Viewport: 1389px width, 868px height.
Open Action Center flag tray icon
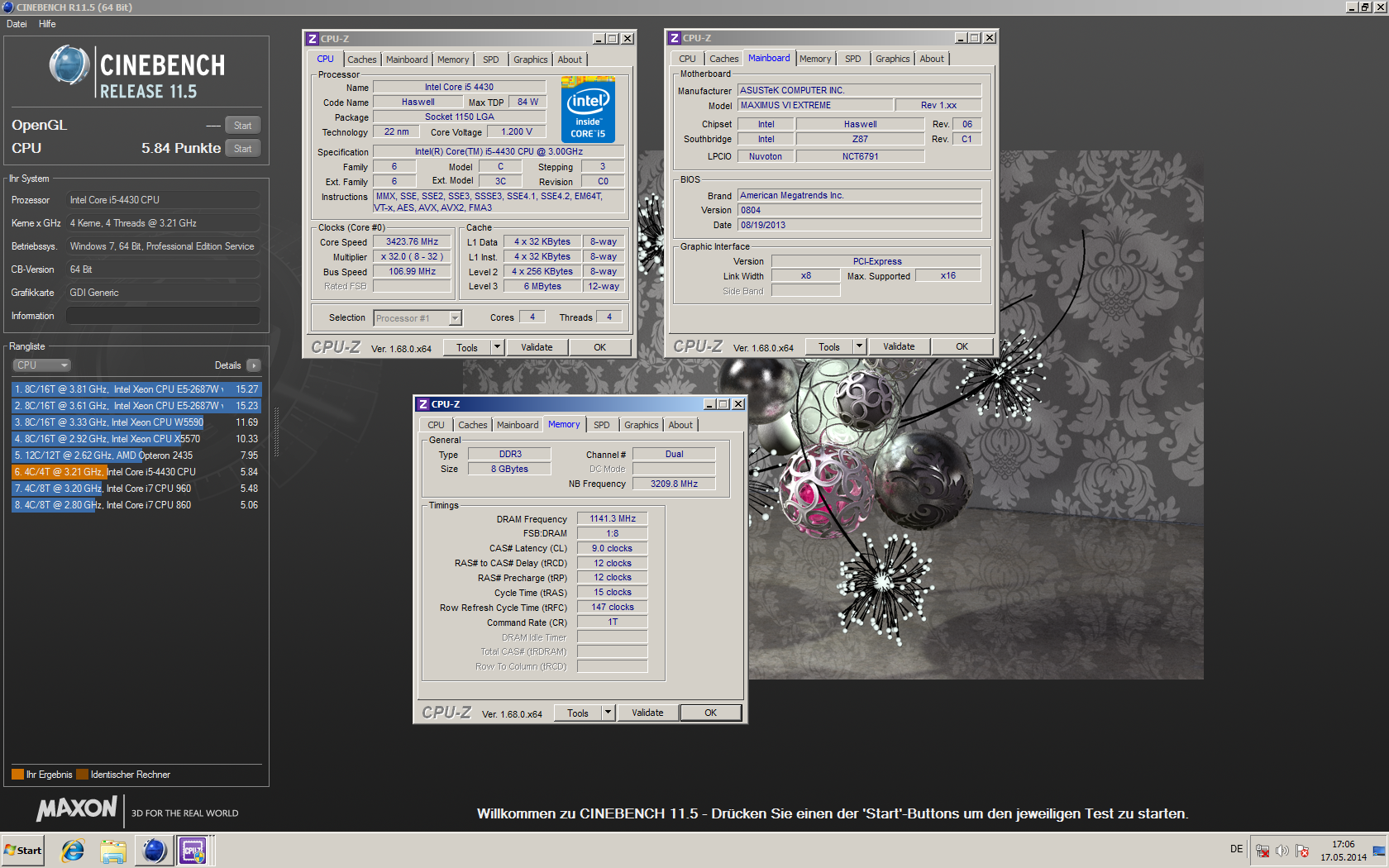tap(1302, 851)
